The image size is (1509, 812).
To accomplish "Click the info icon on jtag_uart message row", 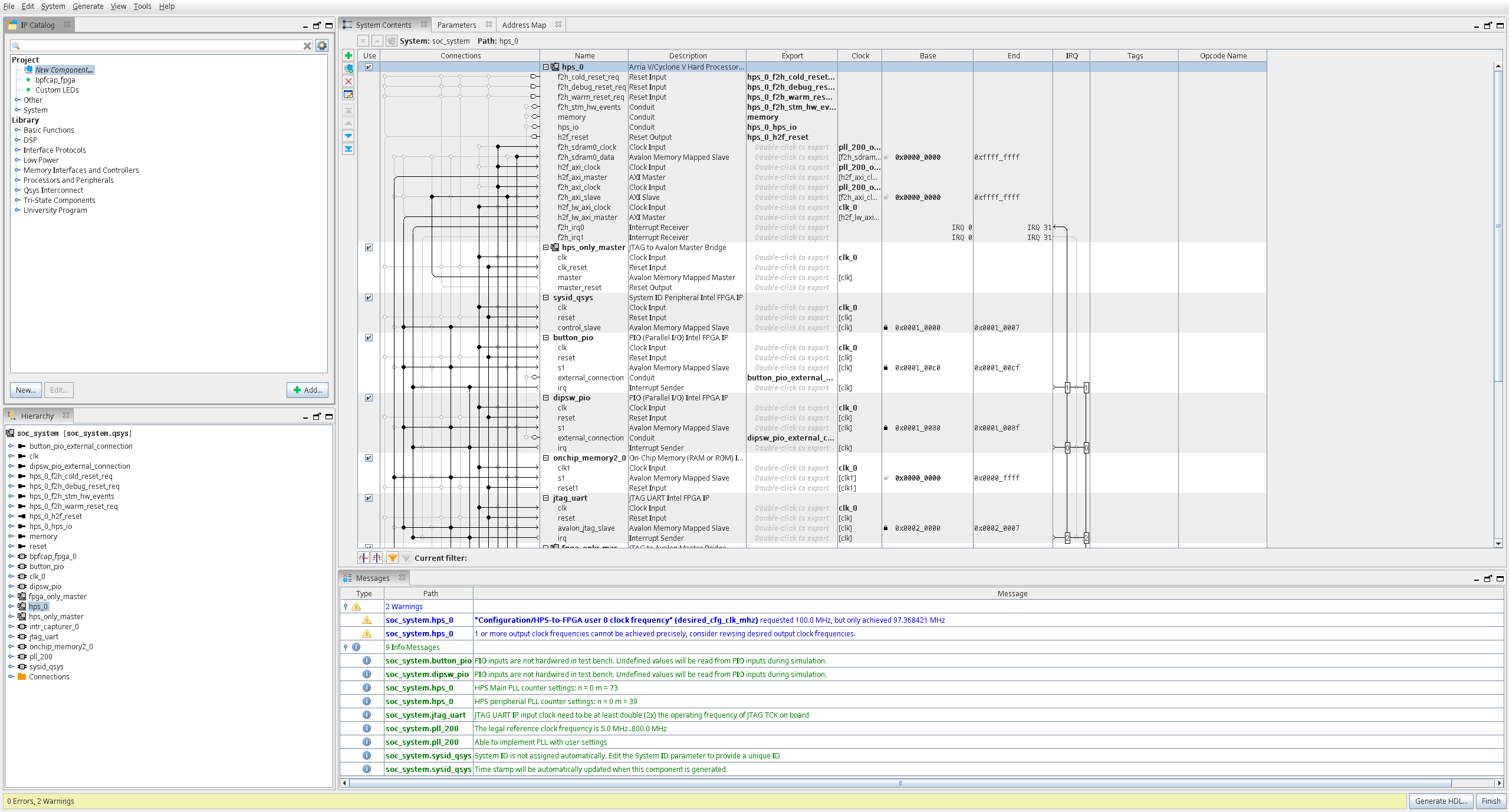I will [367, 715].
